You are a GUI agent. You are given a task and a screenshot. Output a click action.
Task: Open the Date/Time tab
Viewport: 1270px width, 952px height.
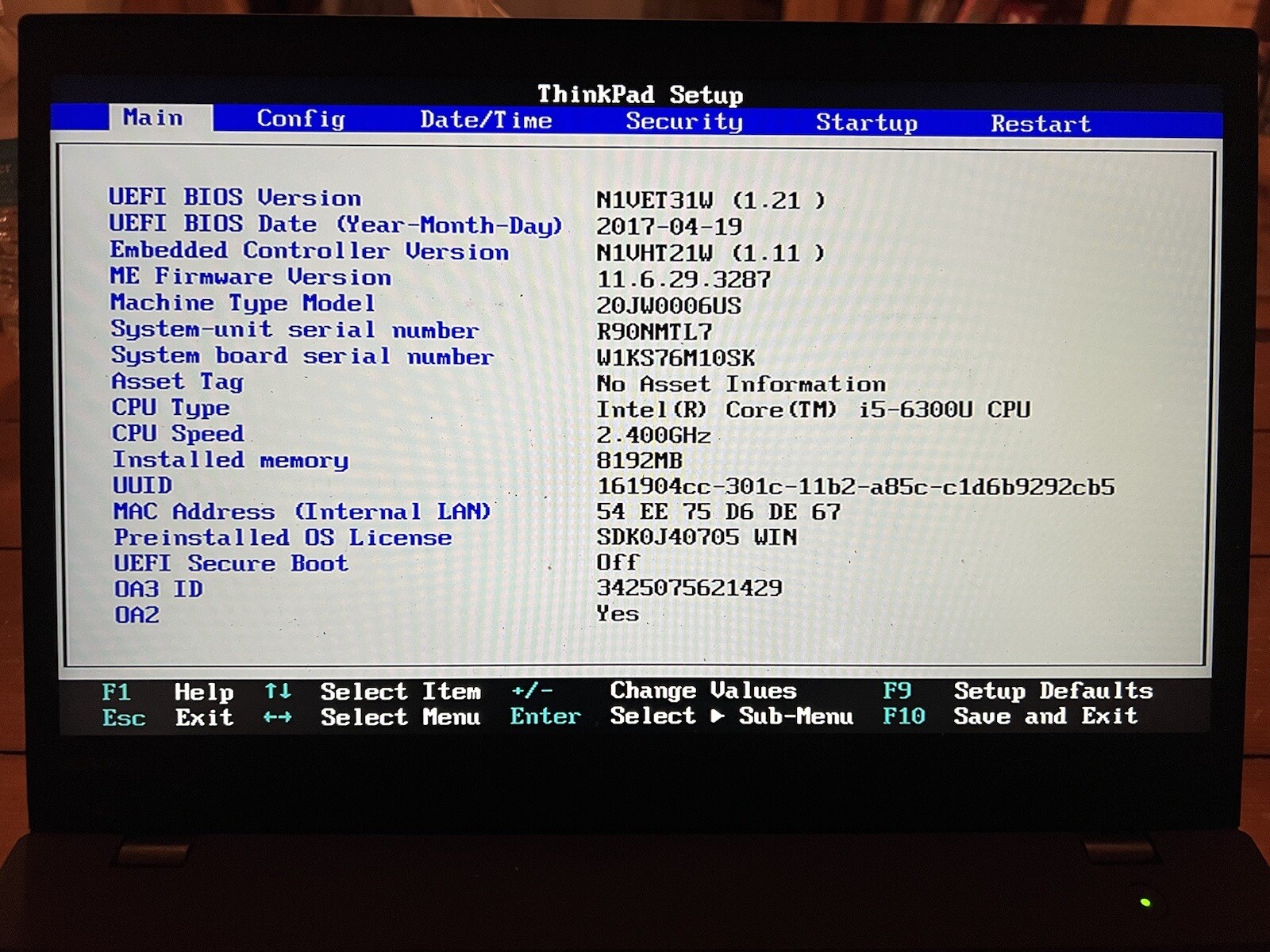pyautogui.click(x=486, y=121)
